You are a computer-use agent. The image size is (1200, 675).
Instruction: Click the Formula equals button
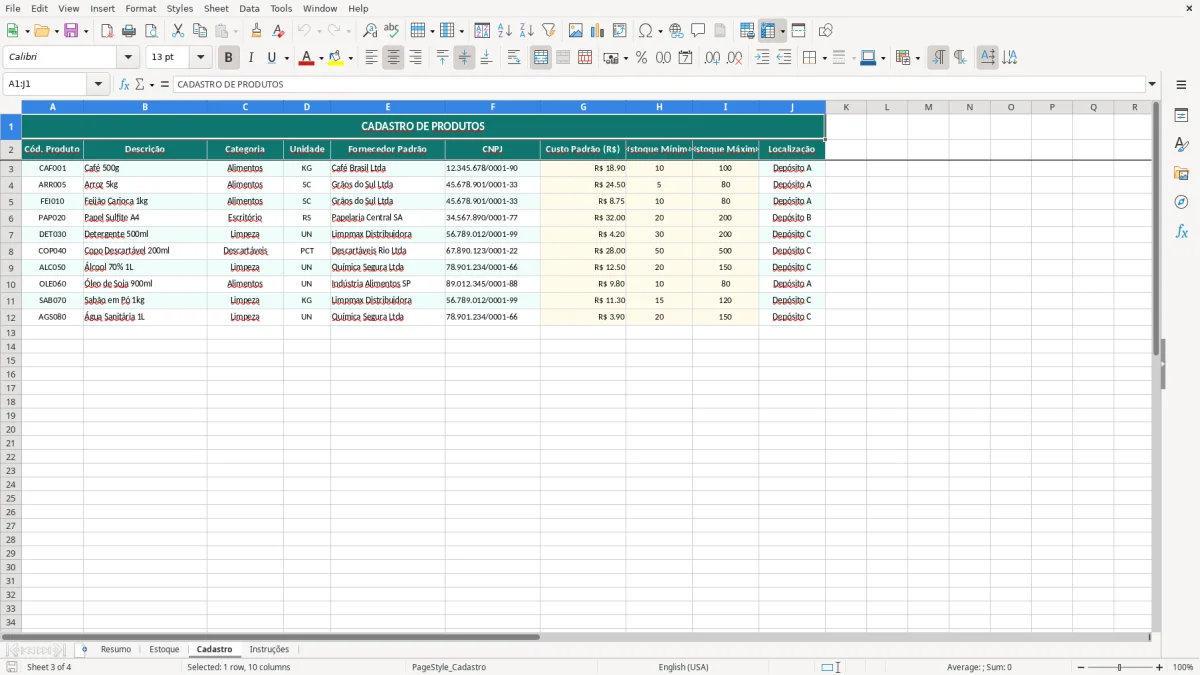[165, 84]
